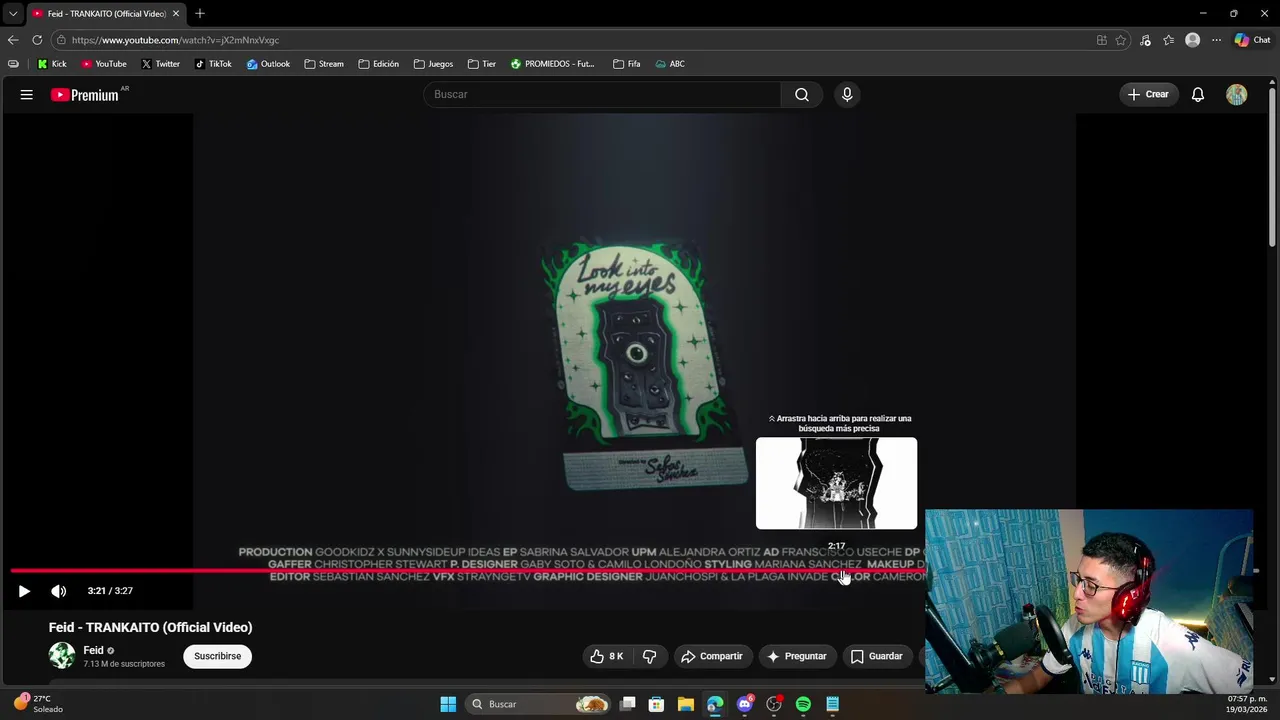Open the YouTube bookmark
Image resolution: width=1280 pixels, height=720 pixels.
104,64
